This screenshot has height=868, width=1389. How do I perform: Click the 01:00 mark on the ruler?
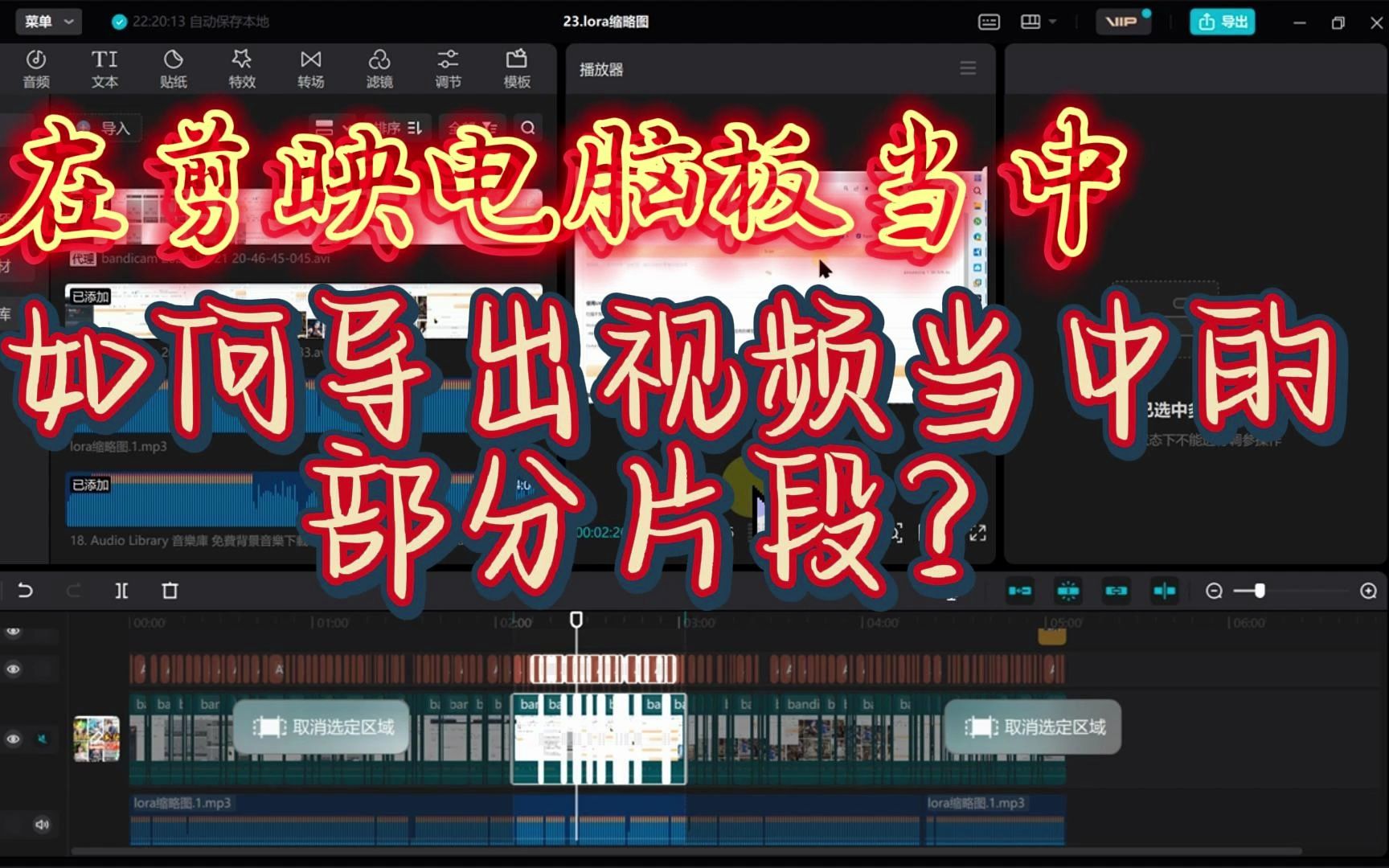coord(330,623)
